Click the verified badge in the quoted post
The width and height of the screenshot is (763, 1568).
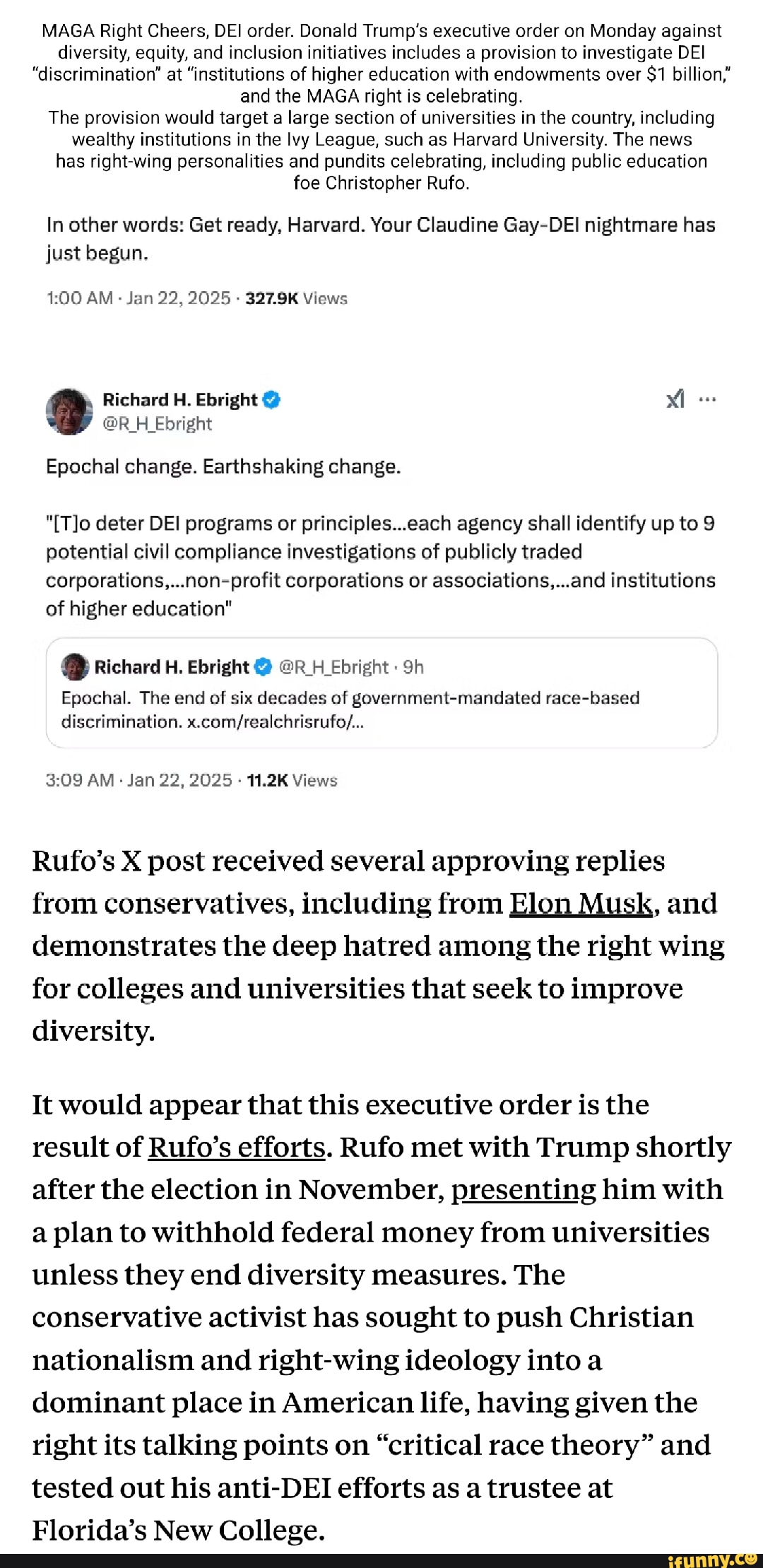point(263,667)
